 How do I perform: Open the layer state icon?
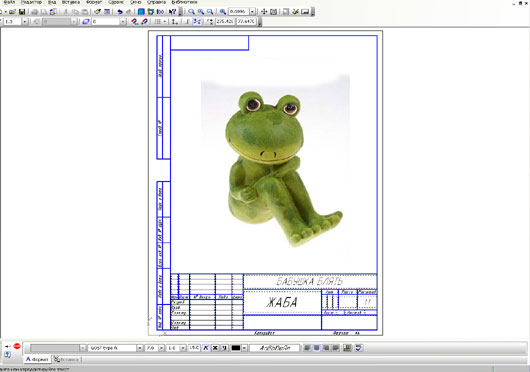click(x=86, y=21)
